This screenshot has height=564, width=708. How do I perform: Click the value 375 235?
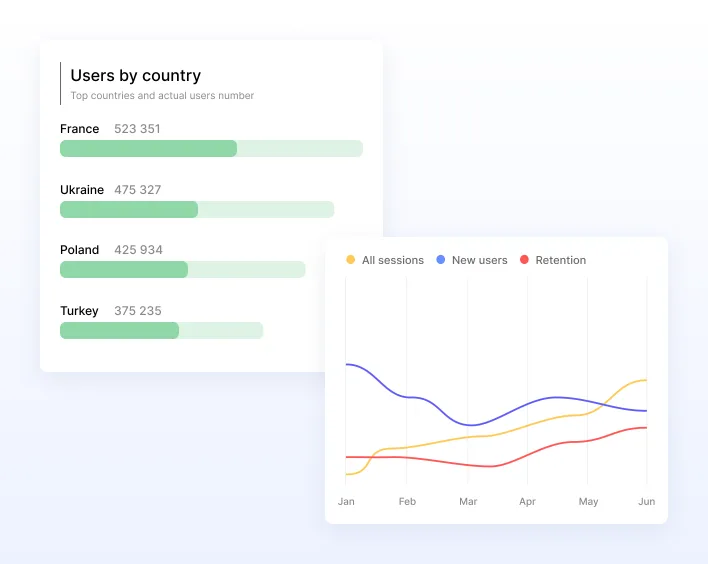point(138,311)
